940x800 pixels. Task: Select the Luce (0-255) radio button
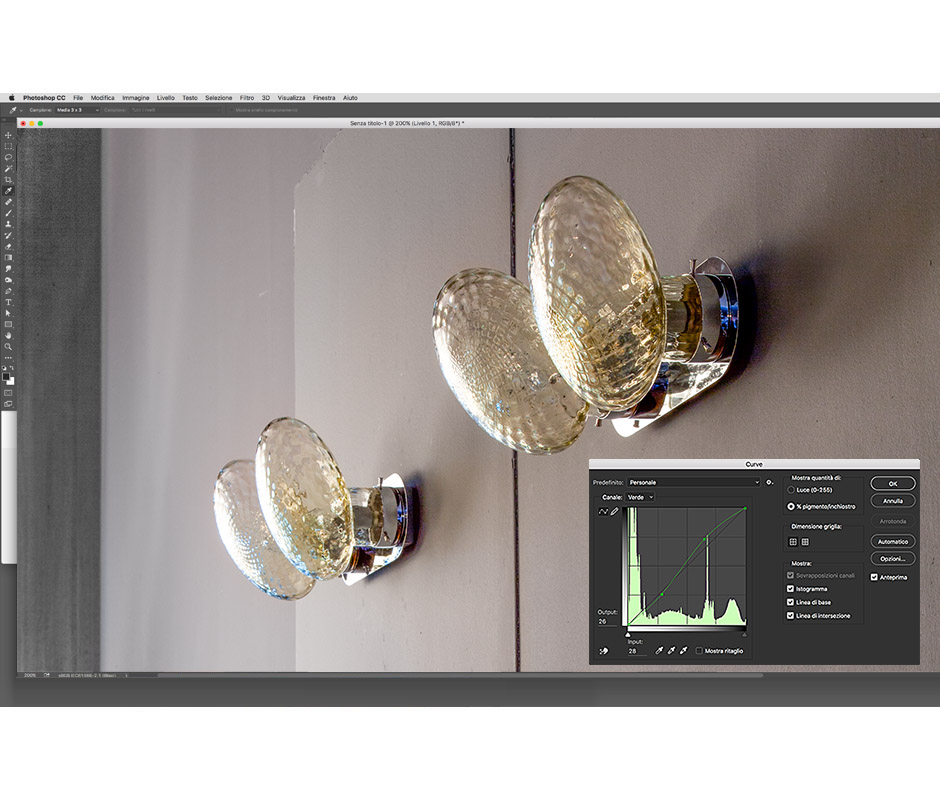790,488
